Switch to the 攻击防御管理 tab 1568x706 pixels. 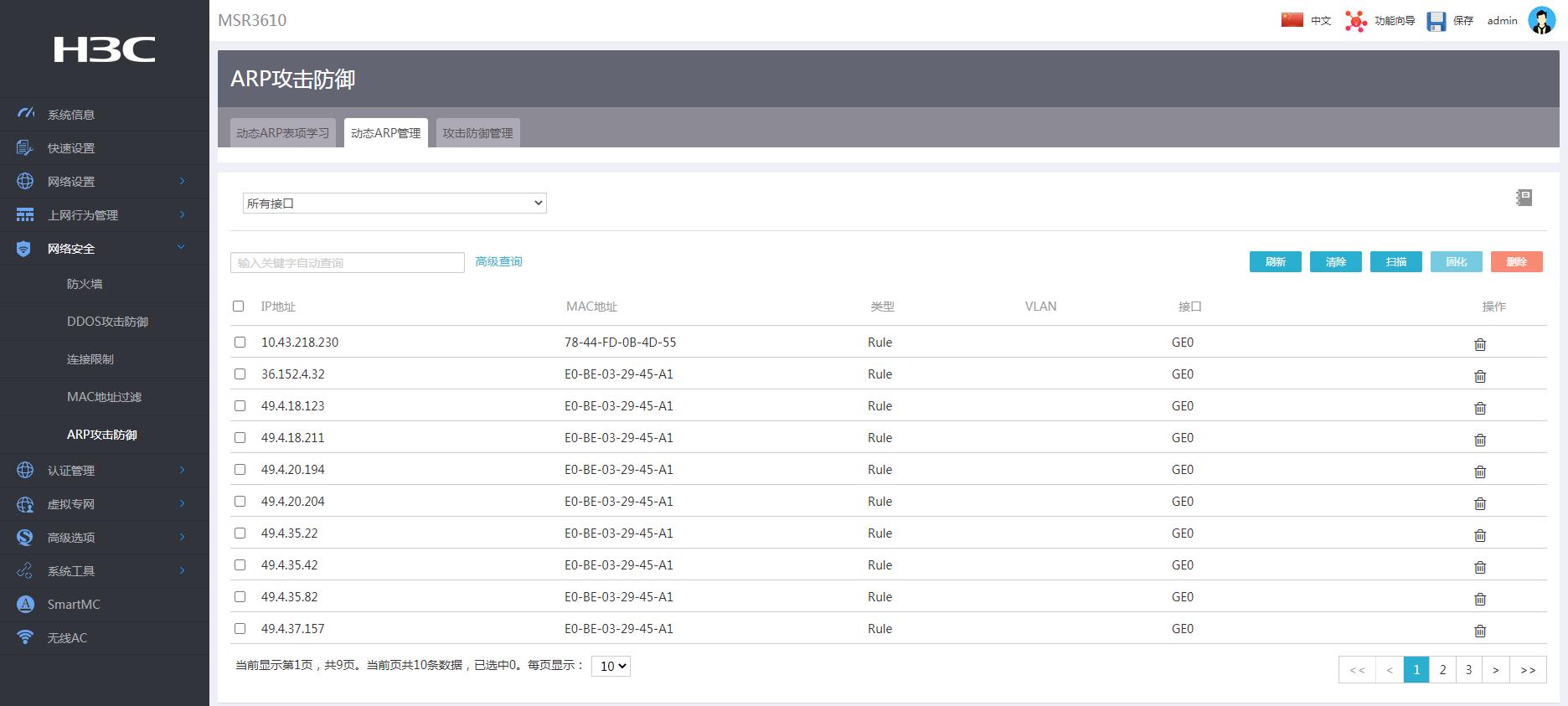coord(478,132)
